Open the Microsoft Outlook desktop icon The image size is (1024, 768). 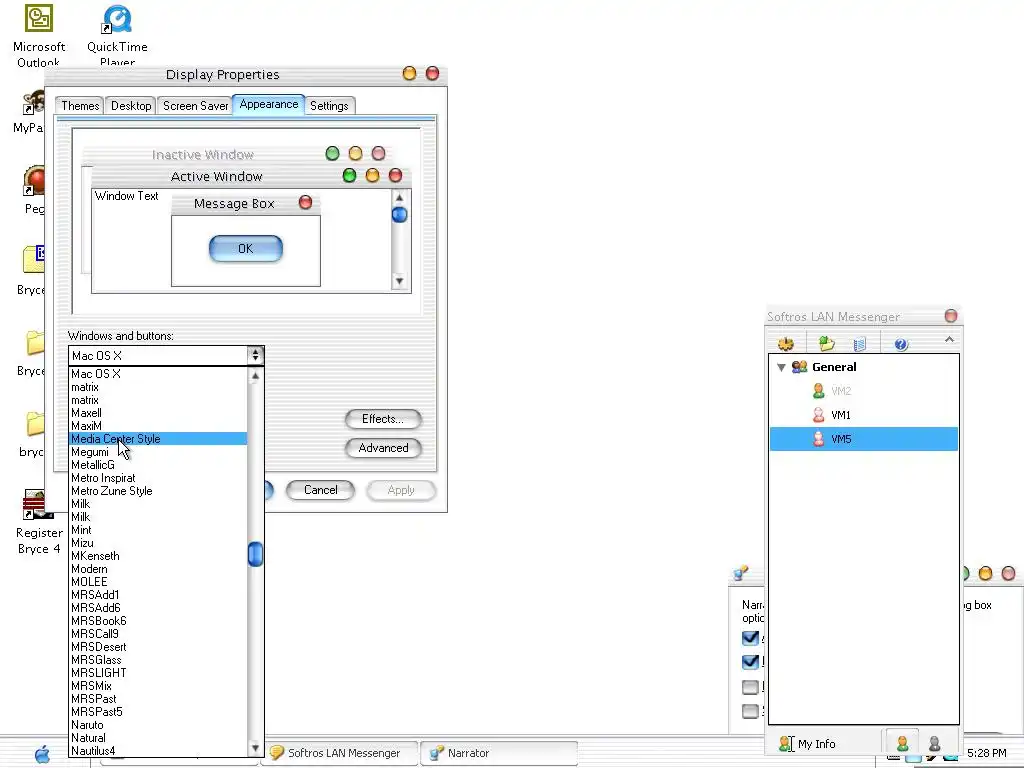tap(39, 35)
